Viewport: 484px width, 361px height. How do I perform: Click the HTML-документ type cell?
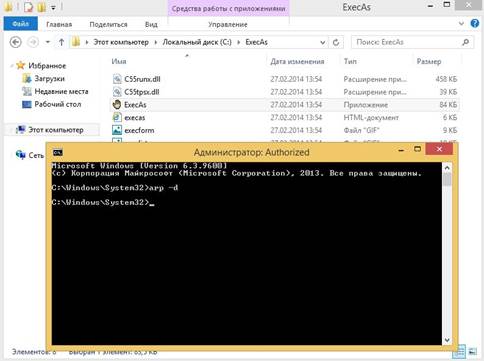pyautogui.click(x=371, y=117)
